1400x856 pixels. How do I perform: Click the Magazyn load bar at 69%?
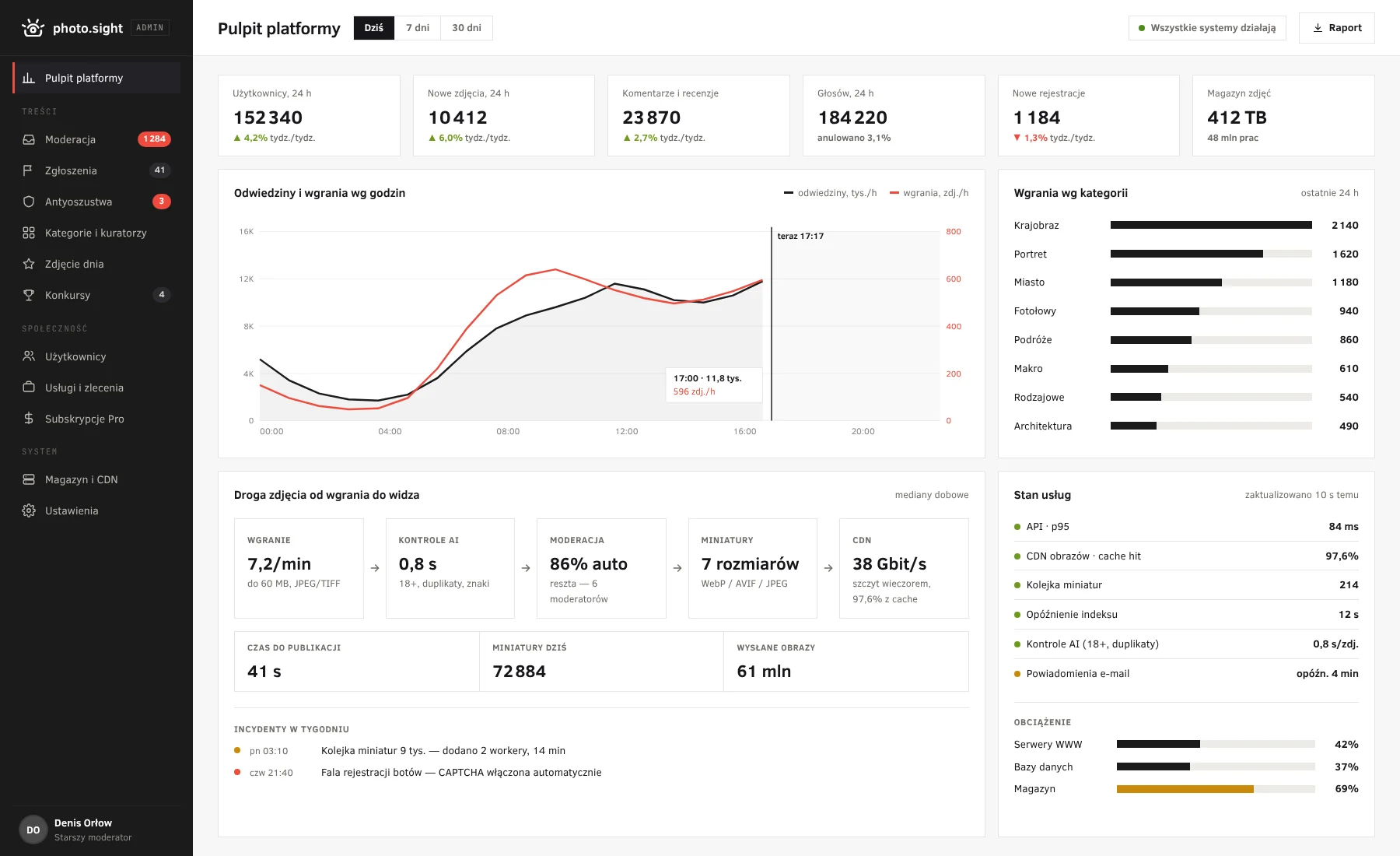(1216, 789)
